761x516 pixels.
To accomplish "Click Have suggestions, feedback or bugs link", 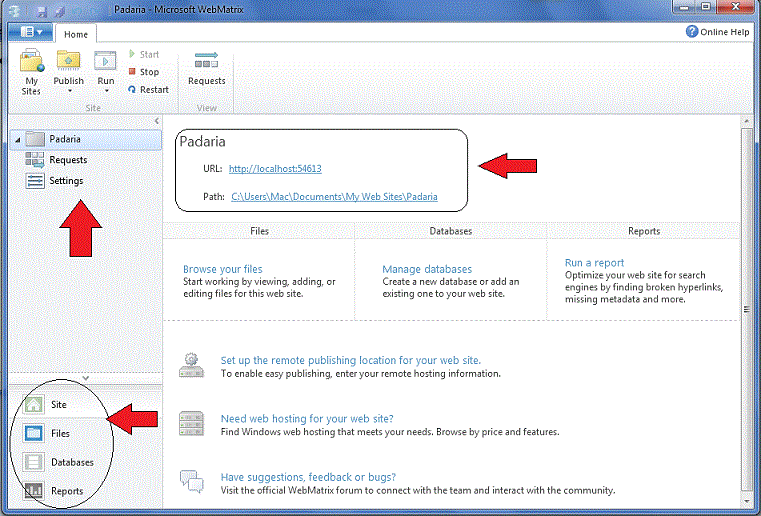I will [309, 477].
